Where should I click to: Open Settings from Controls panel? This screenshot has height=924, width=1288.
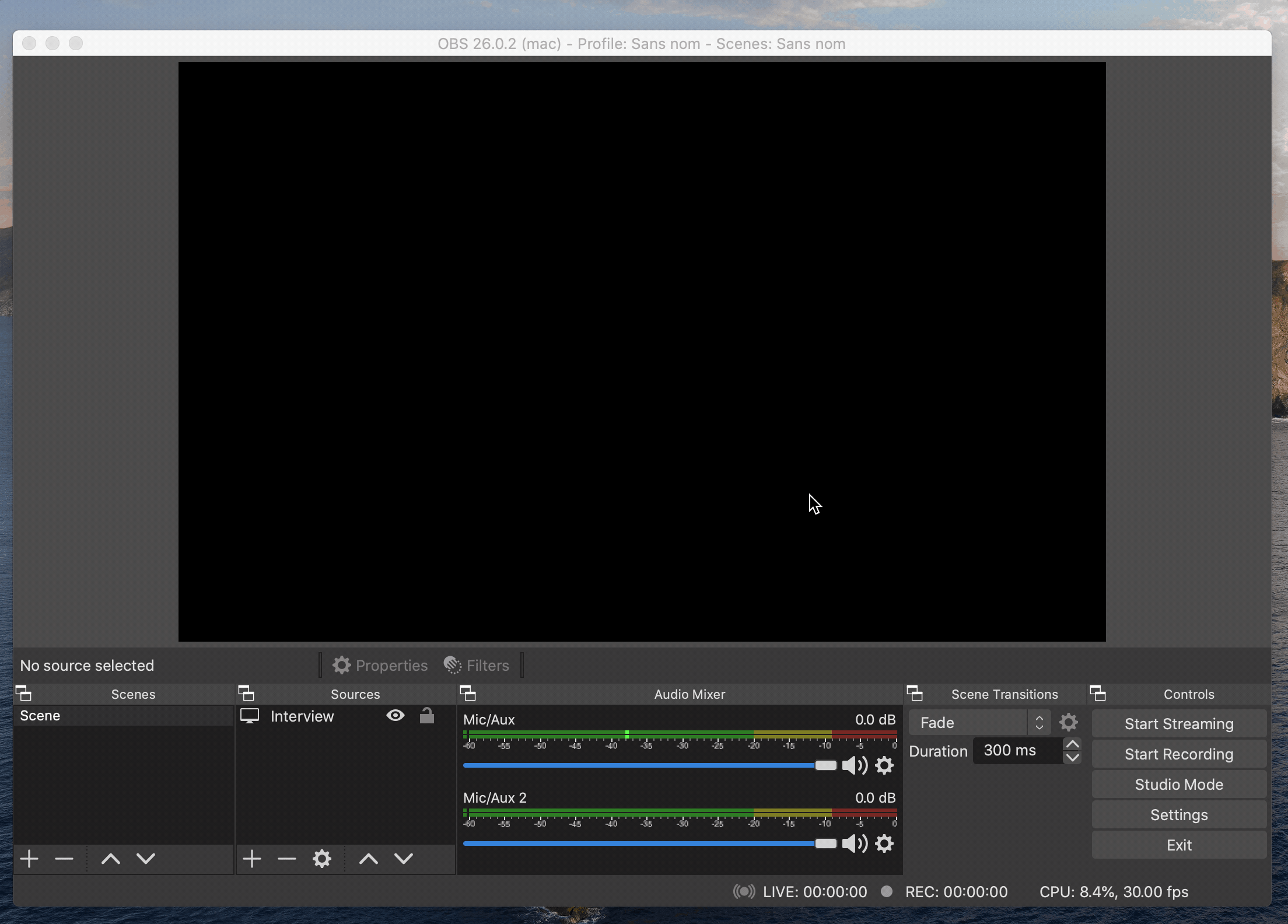(1178, 815)
